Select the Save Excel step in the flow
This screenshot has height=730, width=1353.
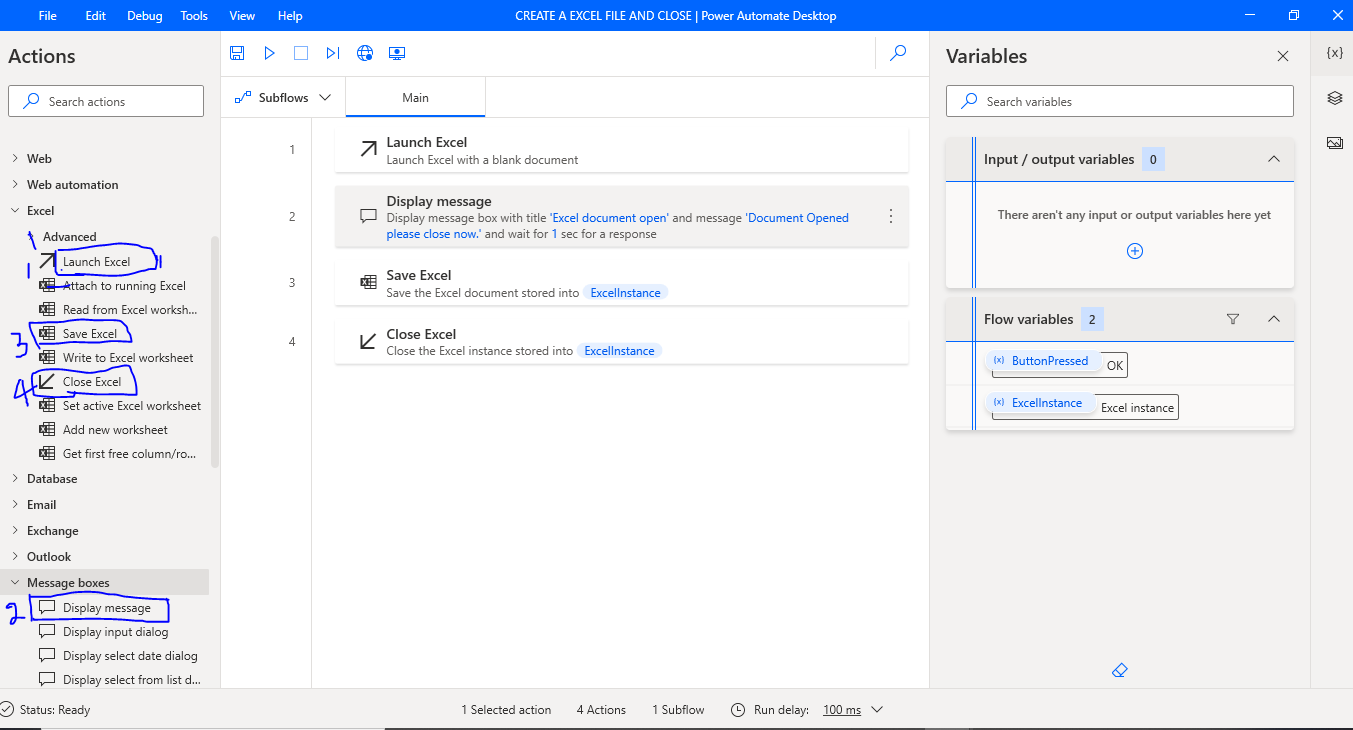[x=621, y=283]
